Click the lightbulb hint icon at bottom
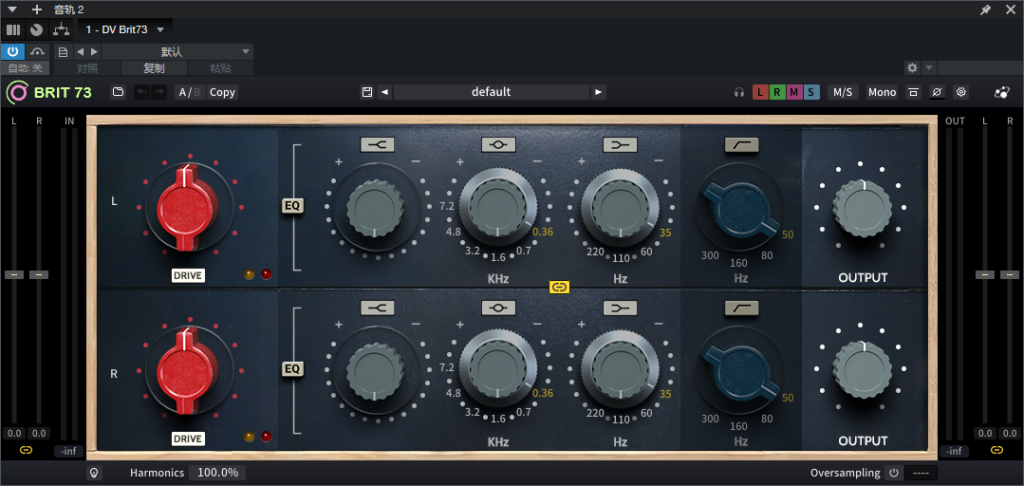 [94, 472]
